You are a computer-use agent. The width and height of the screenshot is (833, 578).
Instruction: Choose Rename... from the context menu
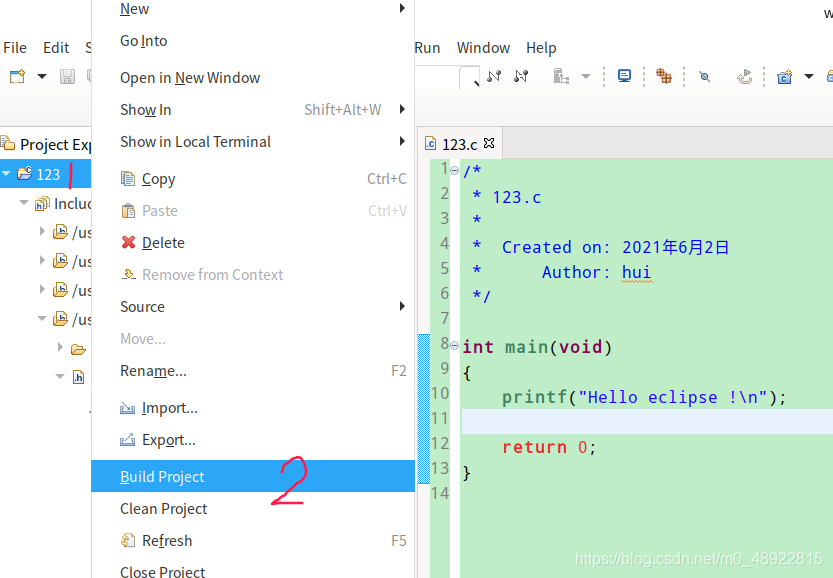point(253,370)
